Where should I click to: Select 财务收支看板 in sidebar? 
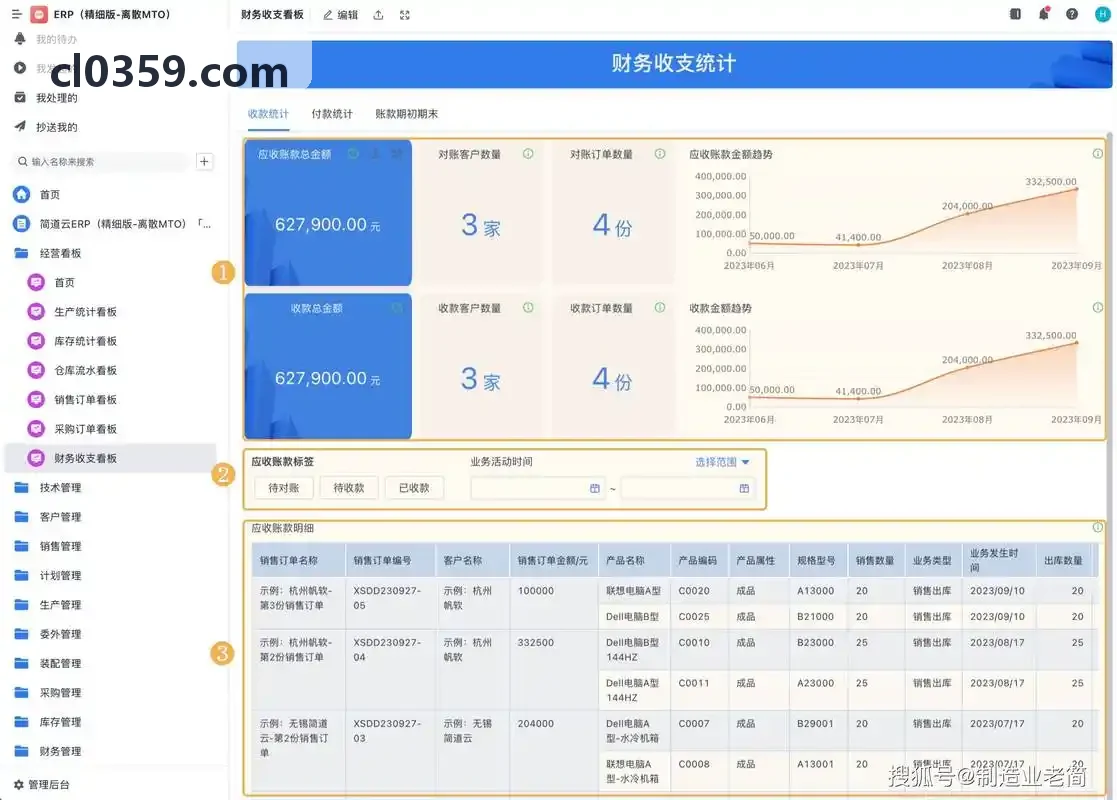(111, 457)
